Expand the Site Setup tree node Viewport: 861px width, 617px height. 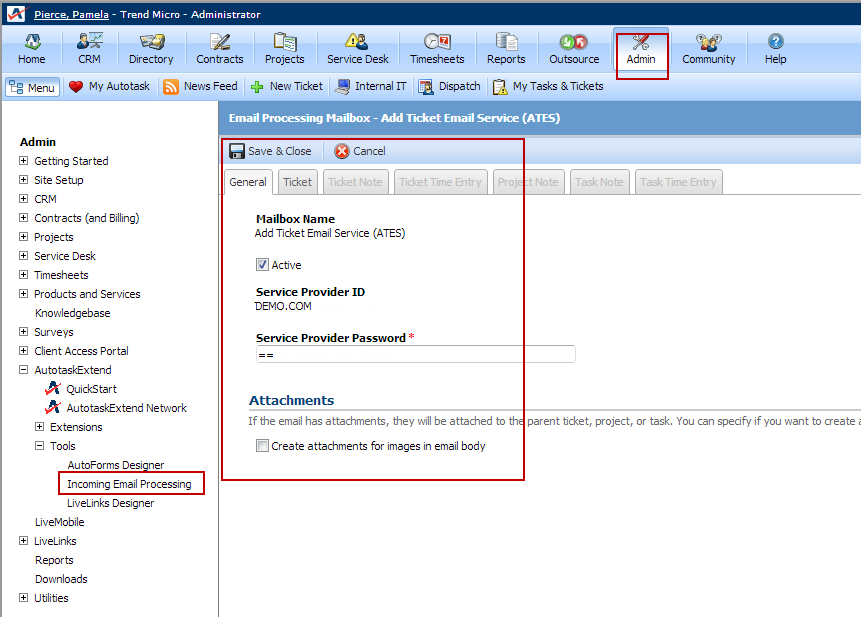(24, 180)
